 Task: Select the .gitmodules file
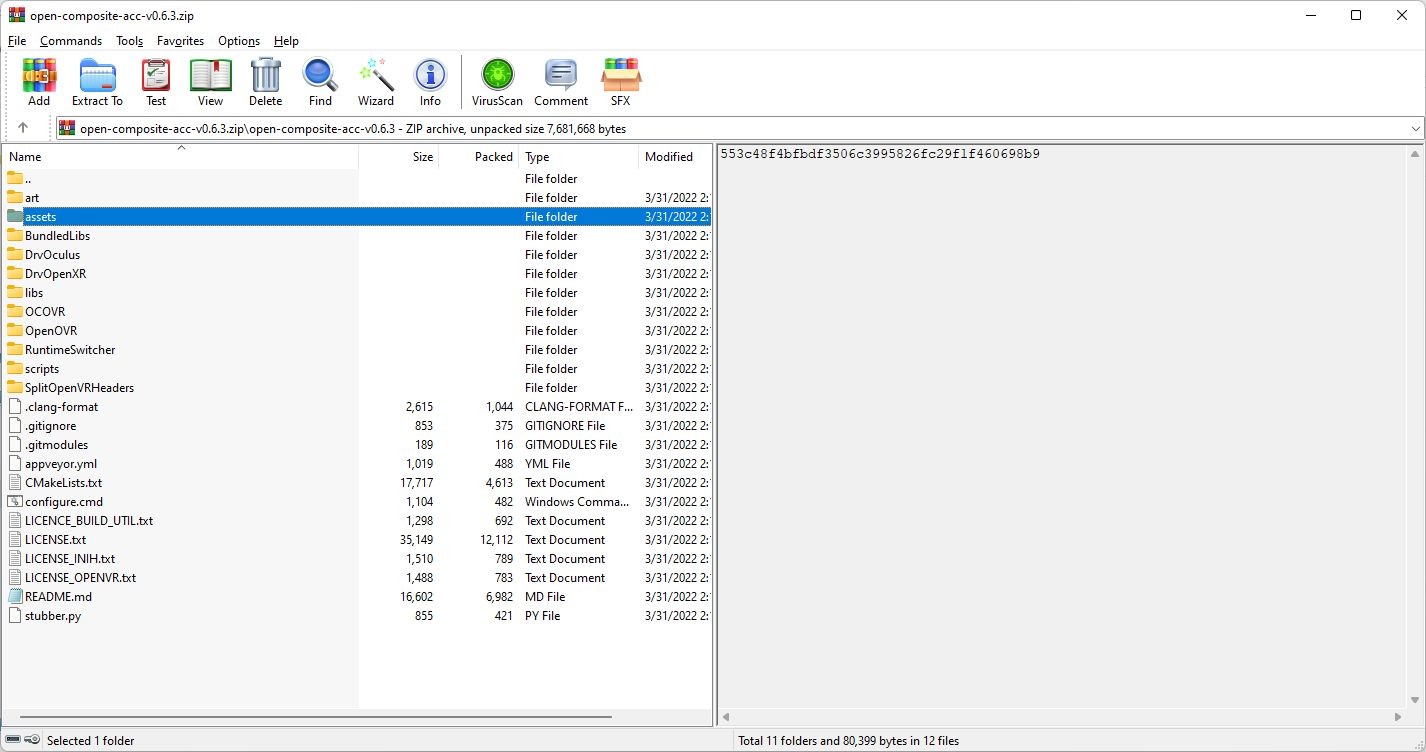tap(357, 445)
